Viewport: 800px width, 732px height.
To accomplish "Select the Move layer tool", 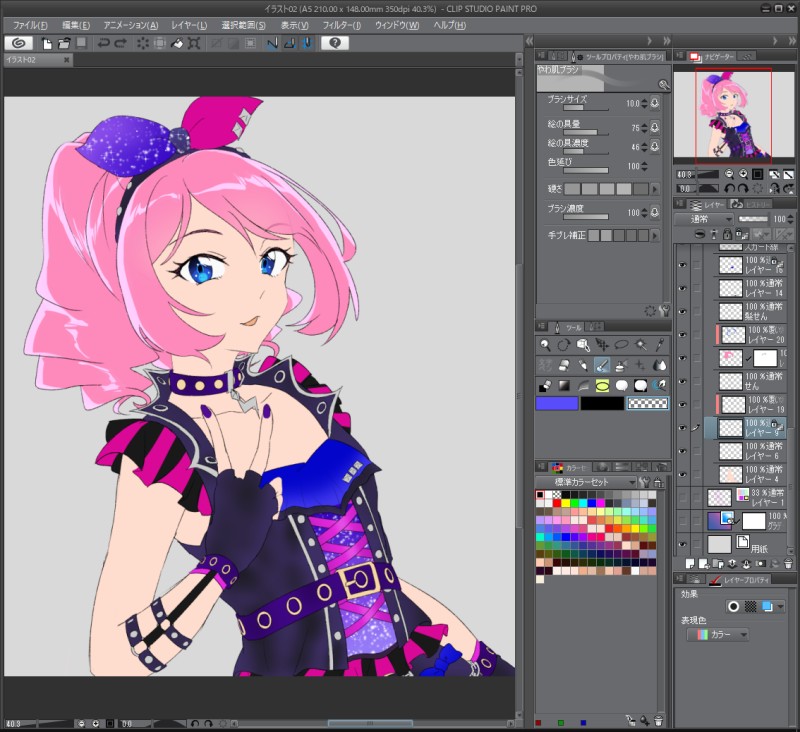I will pyautogui.click(x=602, y=345).
